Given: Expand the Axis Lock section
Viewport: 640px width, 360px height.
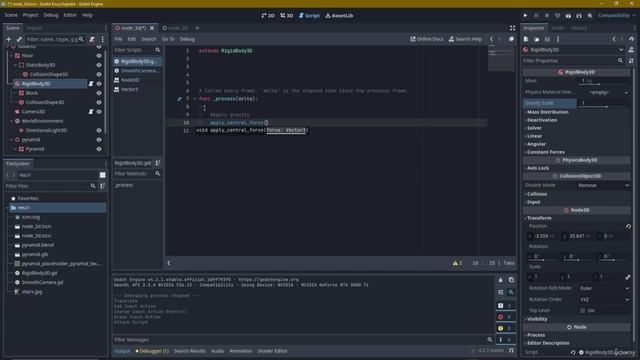Looking at the screenshot, I should (538, 168).
